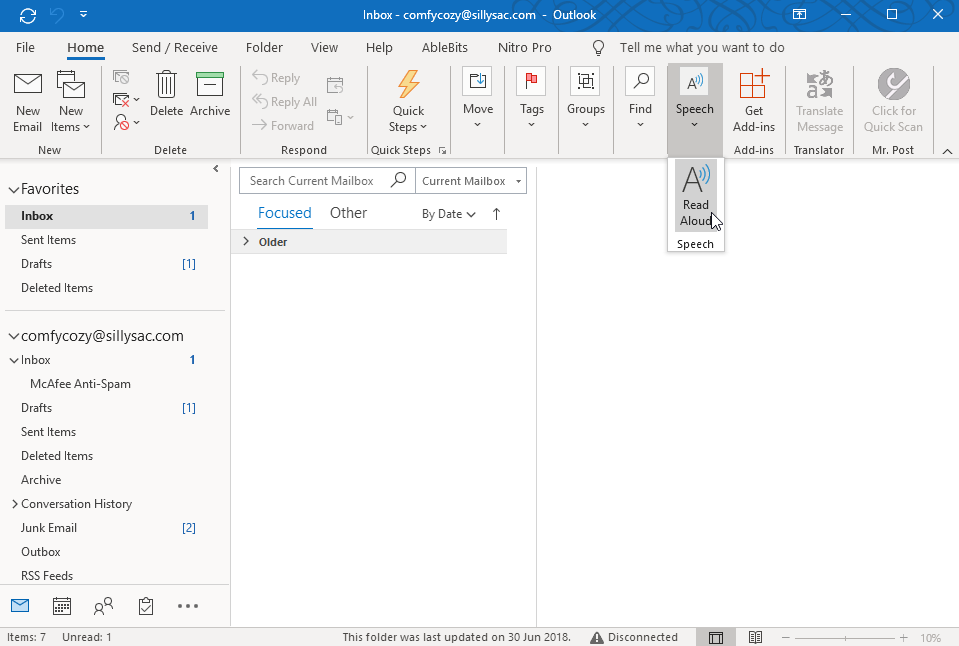Open the Send / Receive ribbon tab
959x646 pixels.
pos(175,47)
